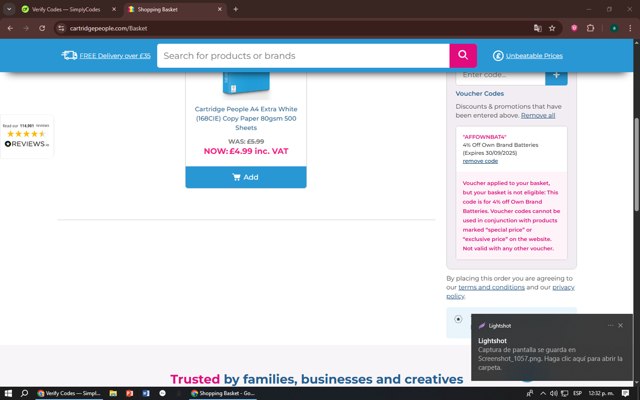Open Windows taskbar search
640x400 pixels.
click(x=24, y=393)
